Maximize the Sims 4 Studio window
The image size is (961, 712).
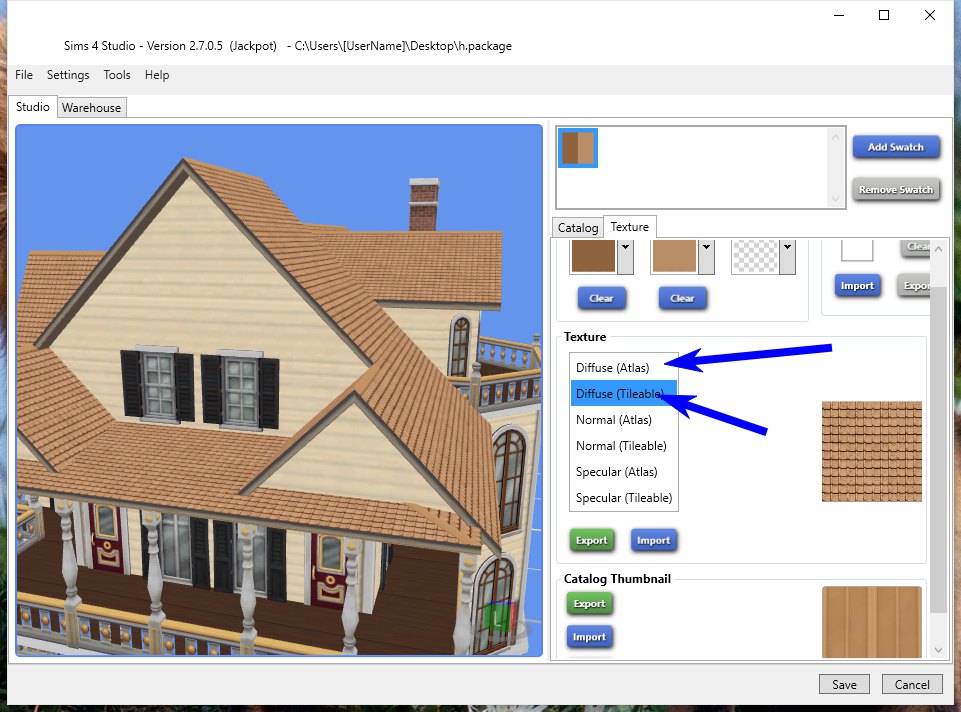pos(884,15)
